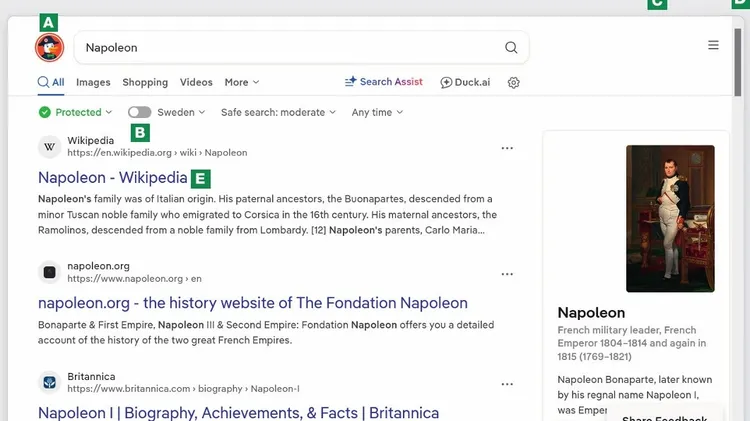Open the Duck.ai chat
Image resolution: width=750 pixels, height=421 pixels.
[x=465, y=82]
